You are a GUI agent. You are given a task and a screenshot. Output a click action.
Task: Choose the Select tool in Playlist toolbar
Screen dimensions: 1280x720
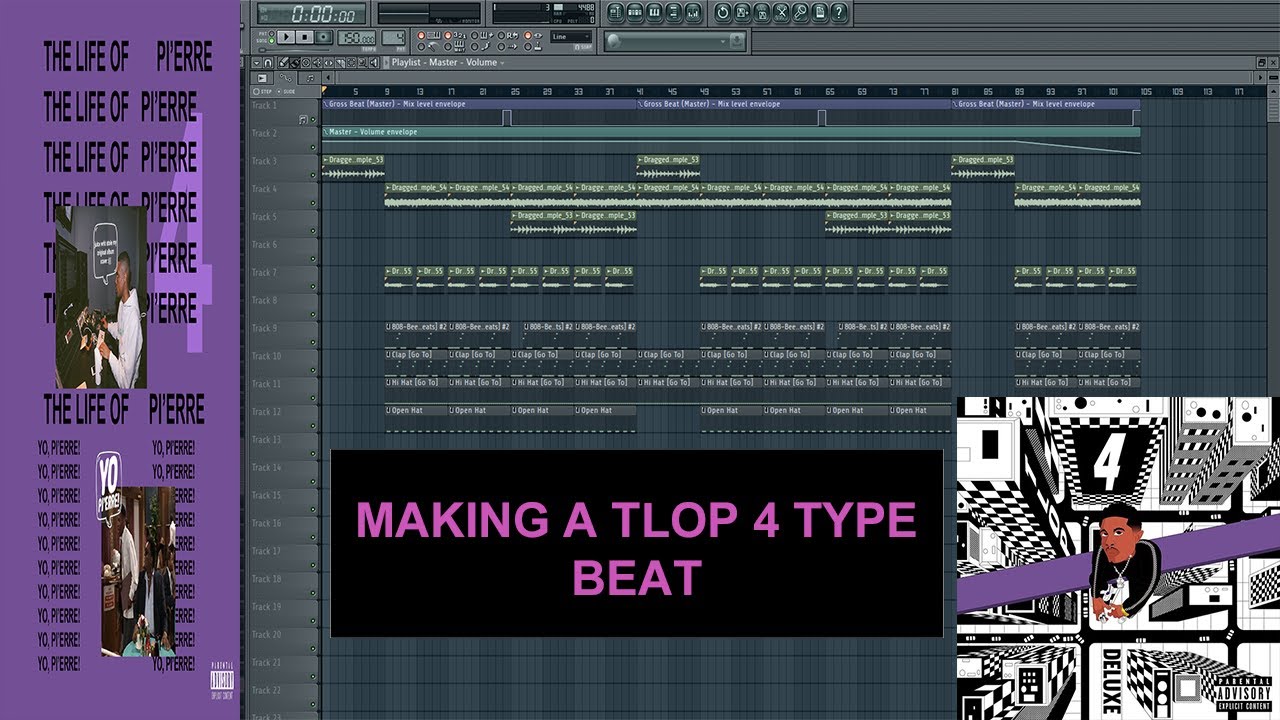pyautogui.click(x=351, y=62)
